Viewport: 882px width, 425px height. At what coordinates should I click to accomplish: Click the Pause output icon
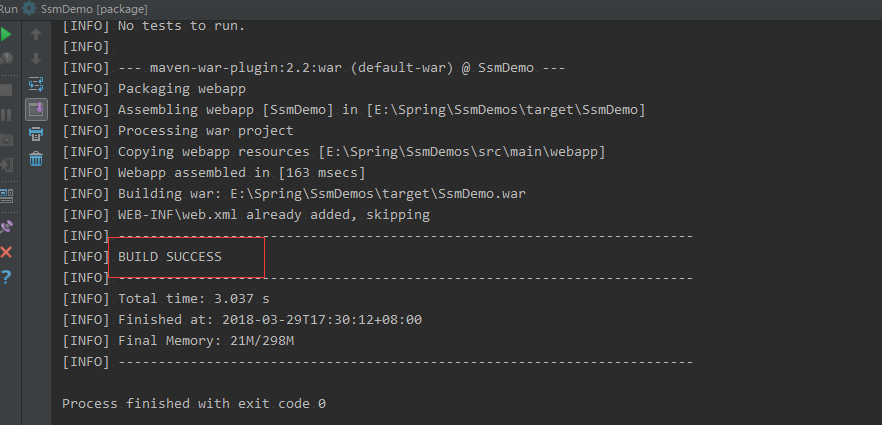pyautogui.click(x=6, y=115)
